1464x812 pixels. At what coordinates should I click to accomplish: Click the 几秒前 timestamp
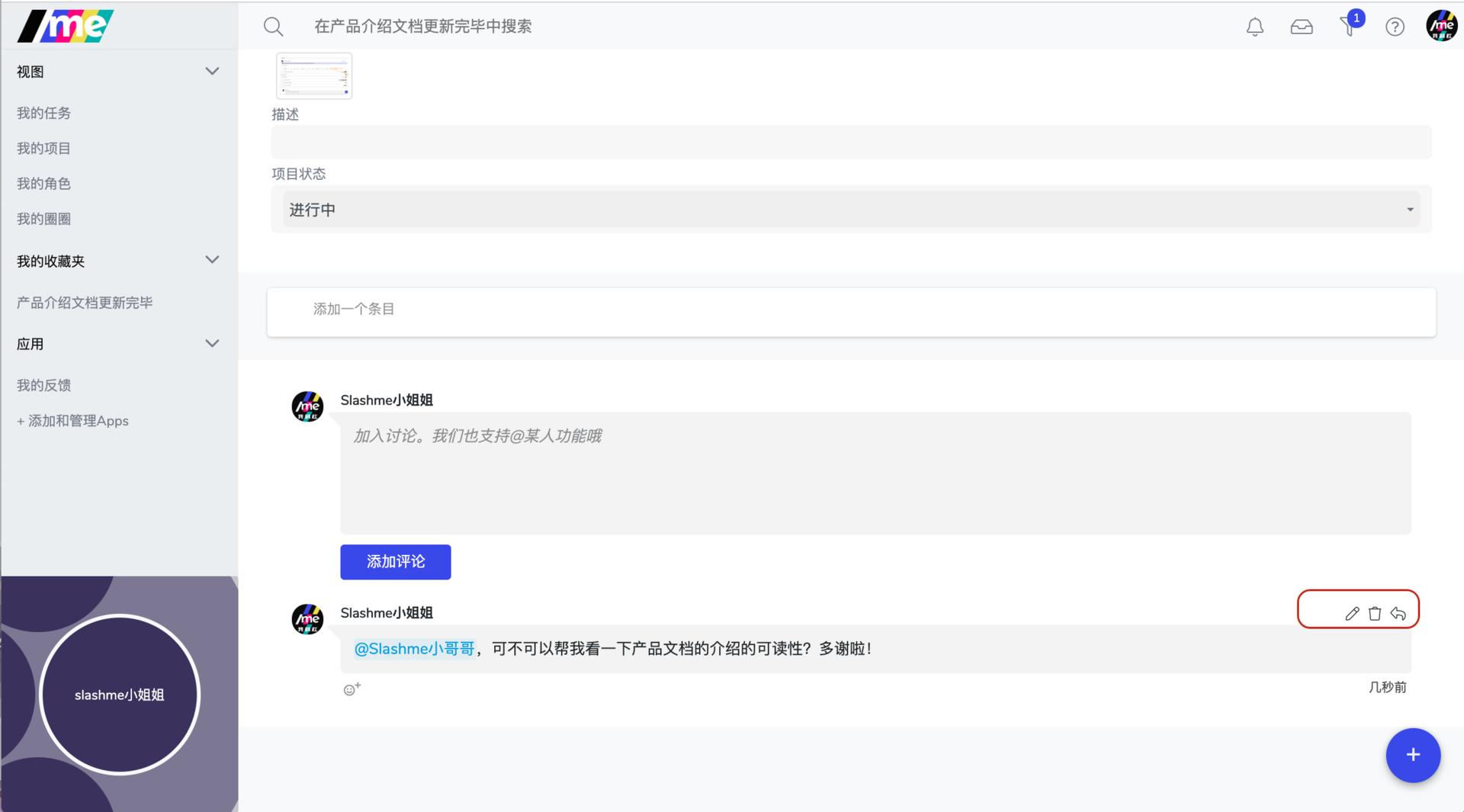[x=1387, y=687]
